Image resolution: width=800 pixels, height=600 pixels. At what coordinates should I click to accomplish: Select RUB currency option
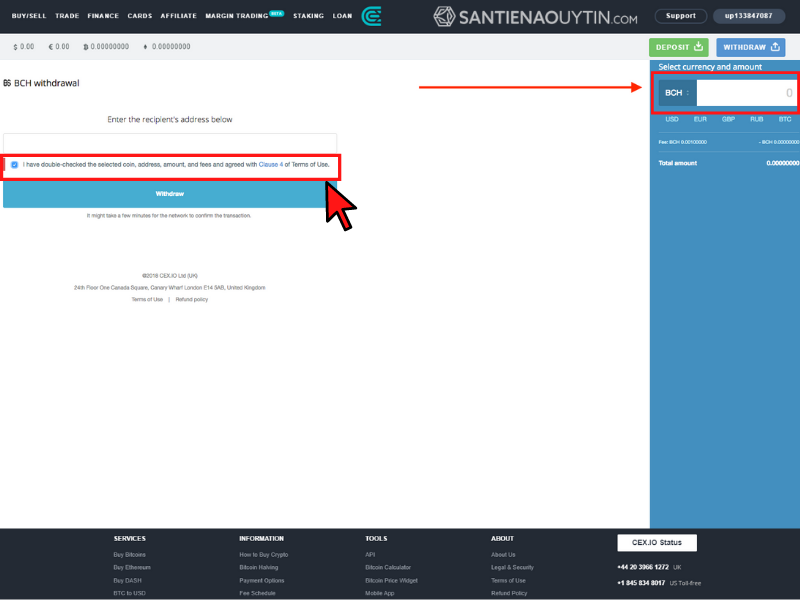(756, 119)
